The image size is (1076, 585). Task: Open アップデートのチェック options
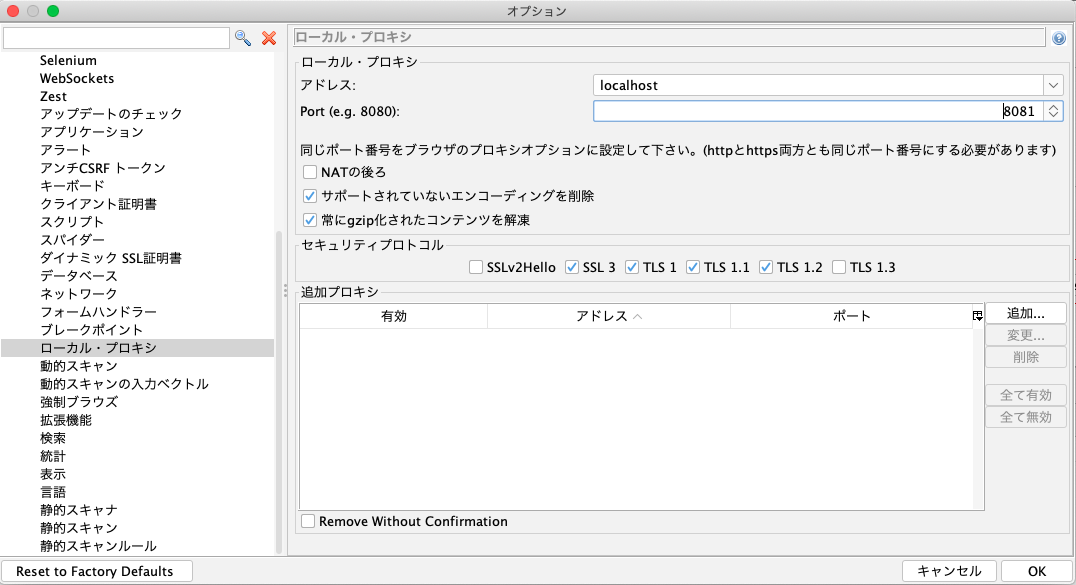[111, 114]
